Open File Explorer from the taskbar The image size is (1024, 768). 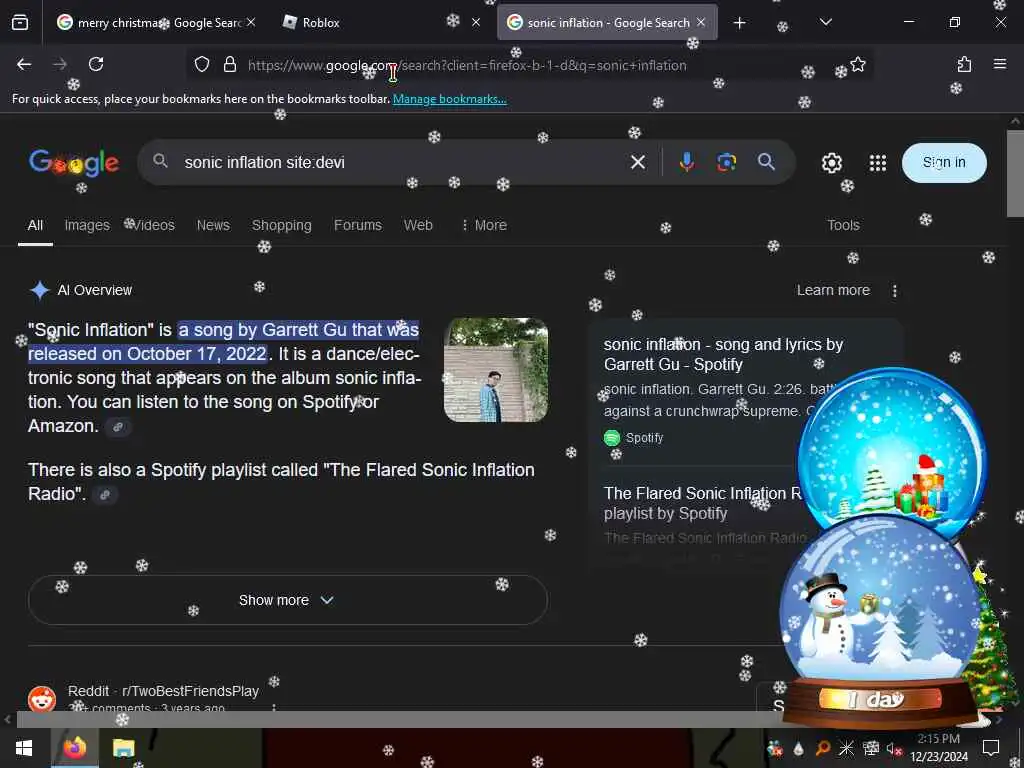coord(123,748)
